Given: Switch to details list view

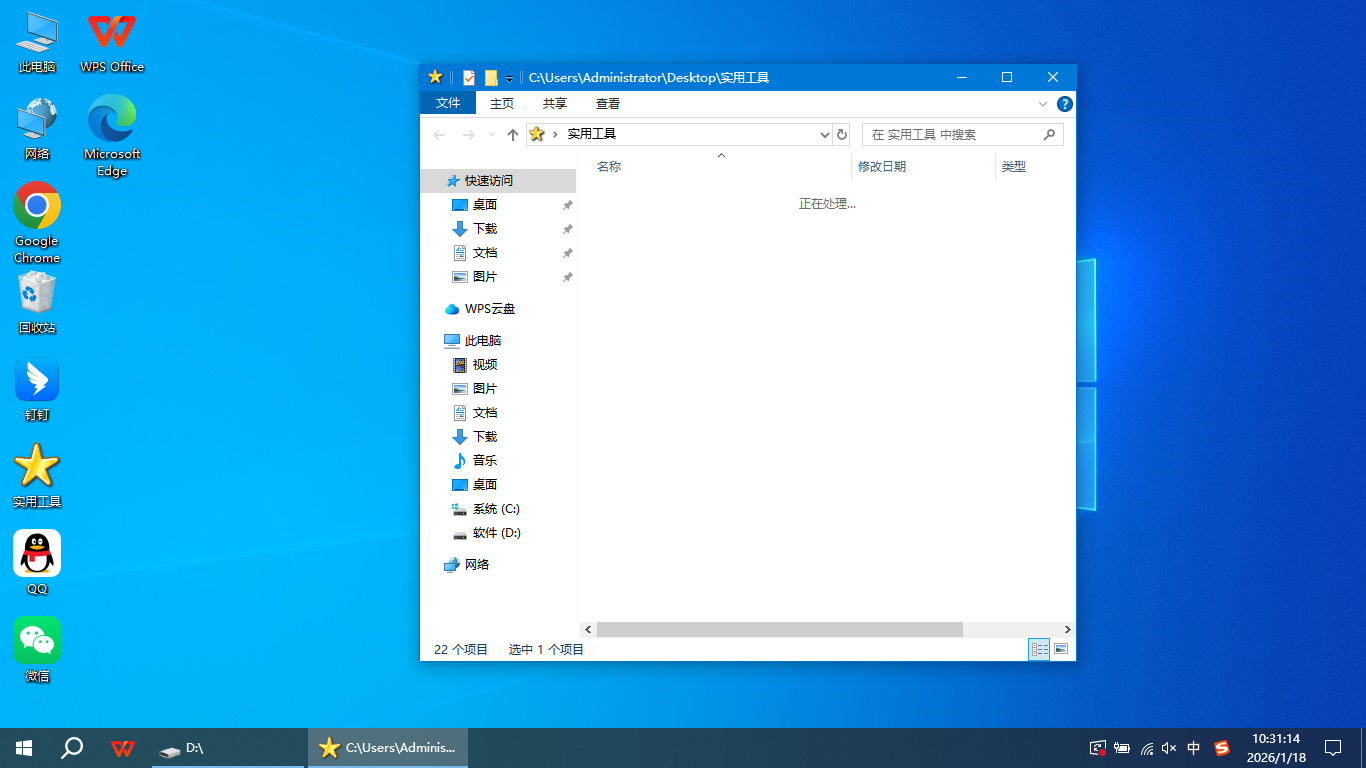Looking at the screenshot, I should [x=1039, y=649].
